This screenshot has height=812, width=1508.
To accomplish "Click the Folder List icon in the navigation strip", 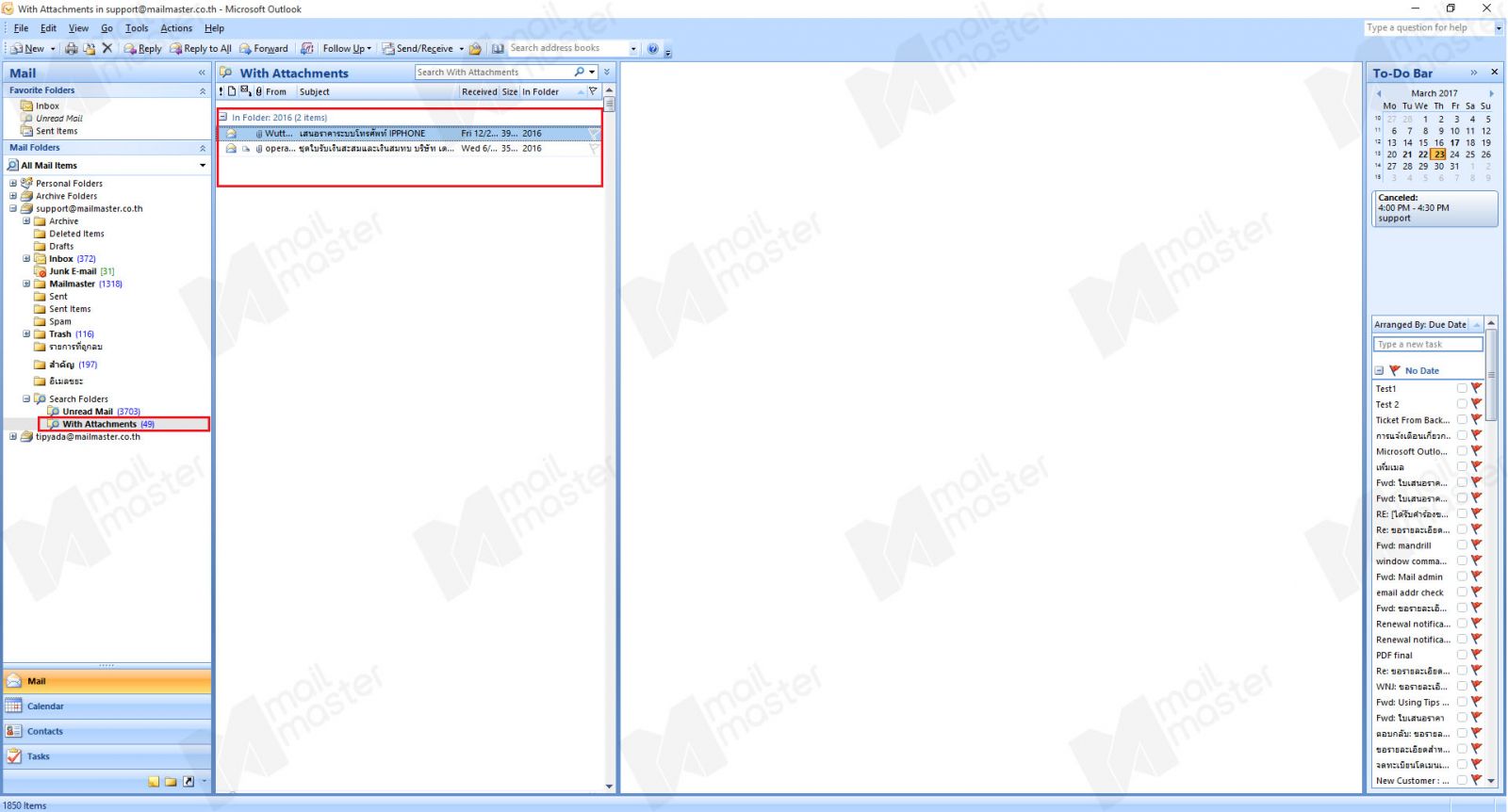I will point(171,782).
